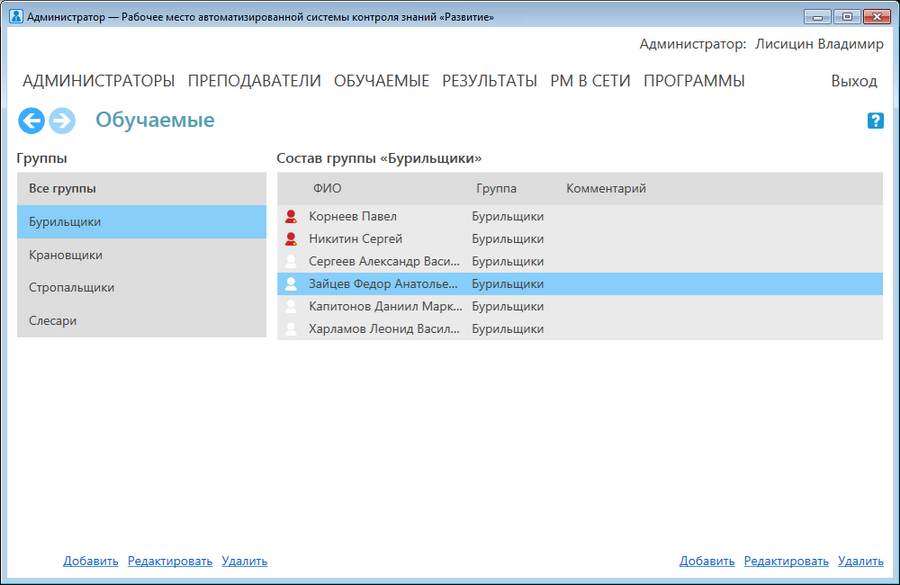Select the row Харламов Леонид Васил...
Viewport: 900px width, 585px height.
tap(580, 328)
